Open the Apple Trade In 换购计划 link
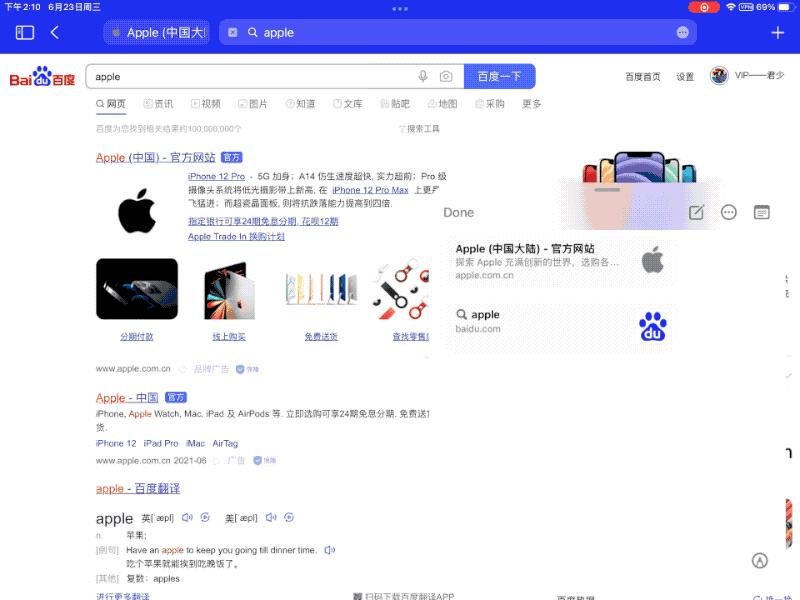Viewport: 800px width, 600px height. pos(238,236)
